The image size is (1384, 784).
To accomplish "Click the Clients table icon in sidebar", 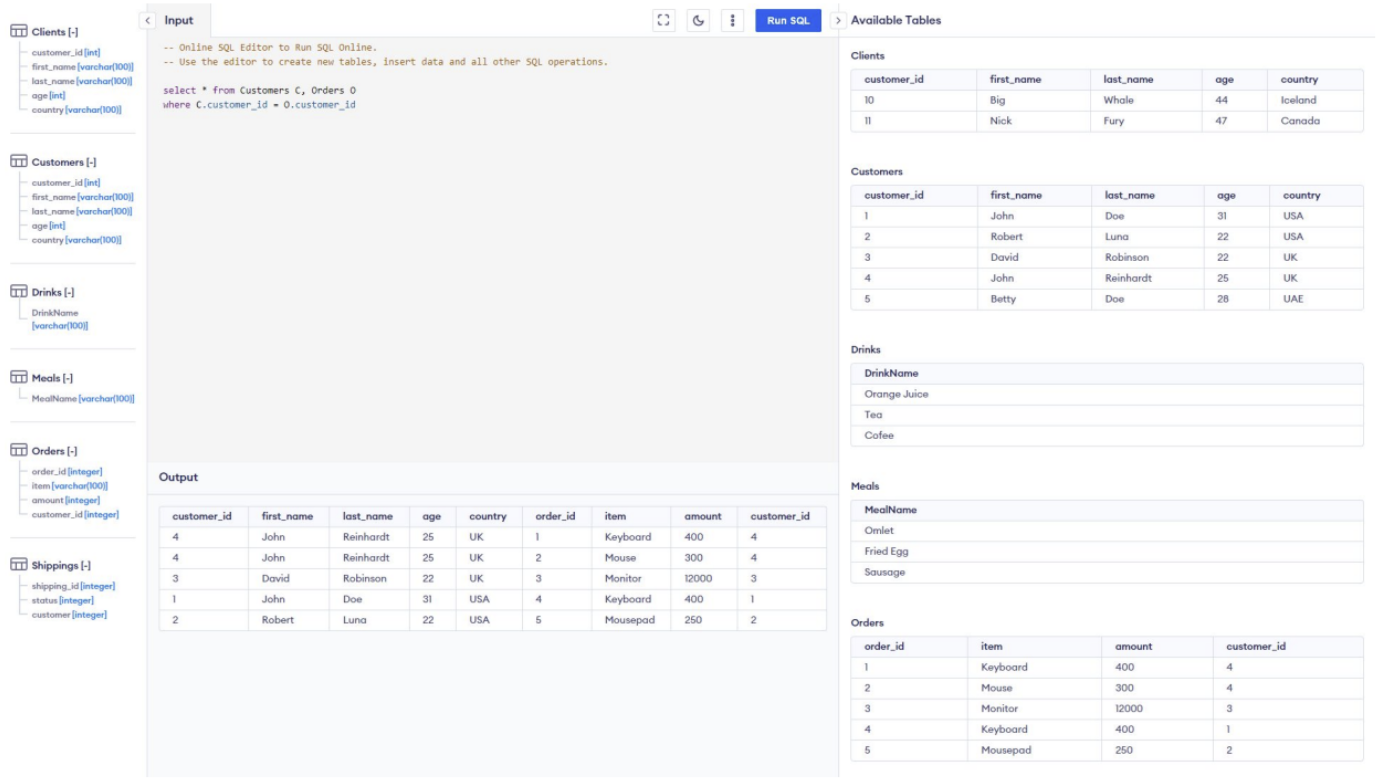I will tap(18, 33).
